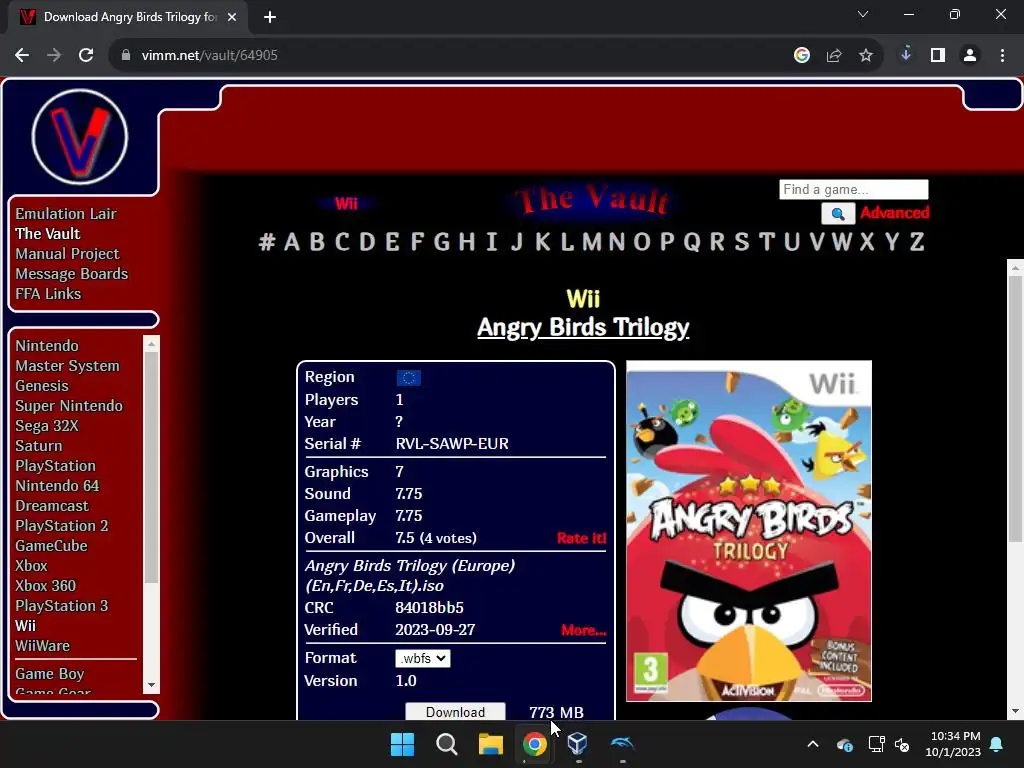Select Dreamcast system
Screen dimensions: 1024x768
pos(52,506)
